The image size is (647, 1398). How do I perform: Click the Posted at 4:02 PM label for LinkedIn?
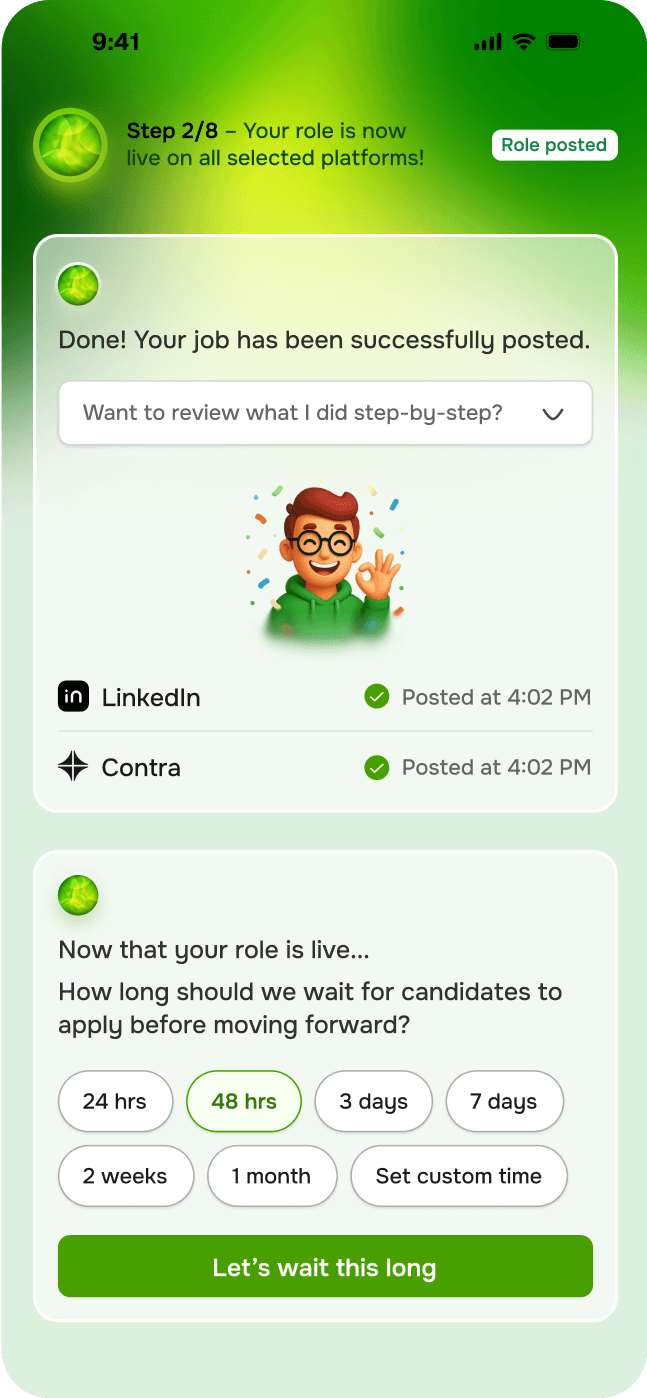[495, 697]
